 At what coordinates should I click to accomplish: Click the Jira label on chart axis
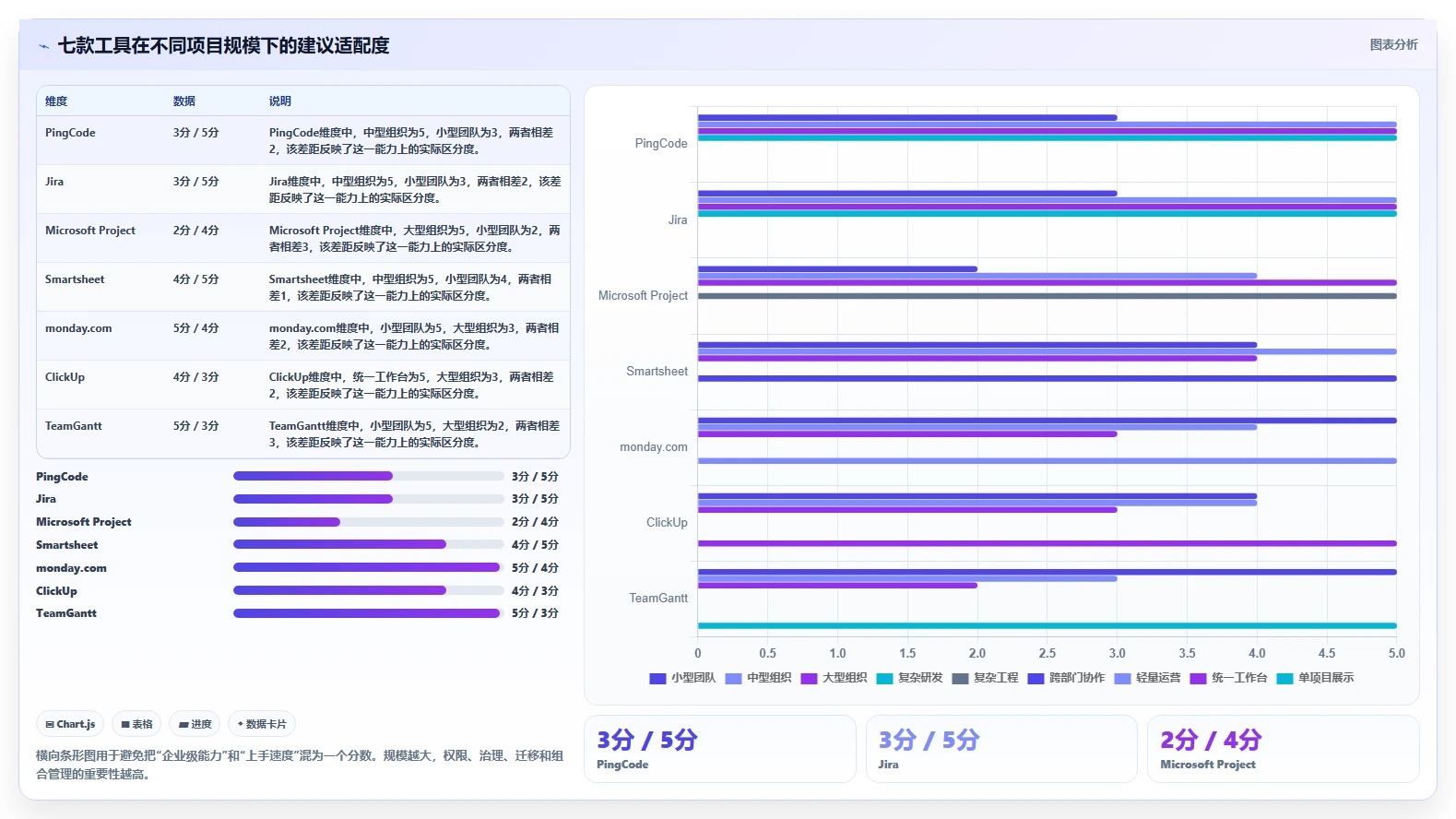678,220
